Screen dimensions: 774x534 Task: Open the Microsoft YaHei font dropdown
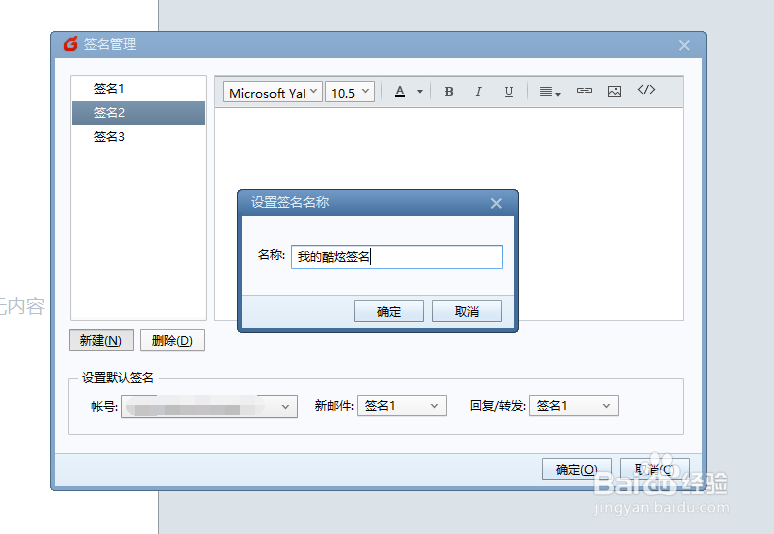[273, 92]
